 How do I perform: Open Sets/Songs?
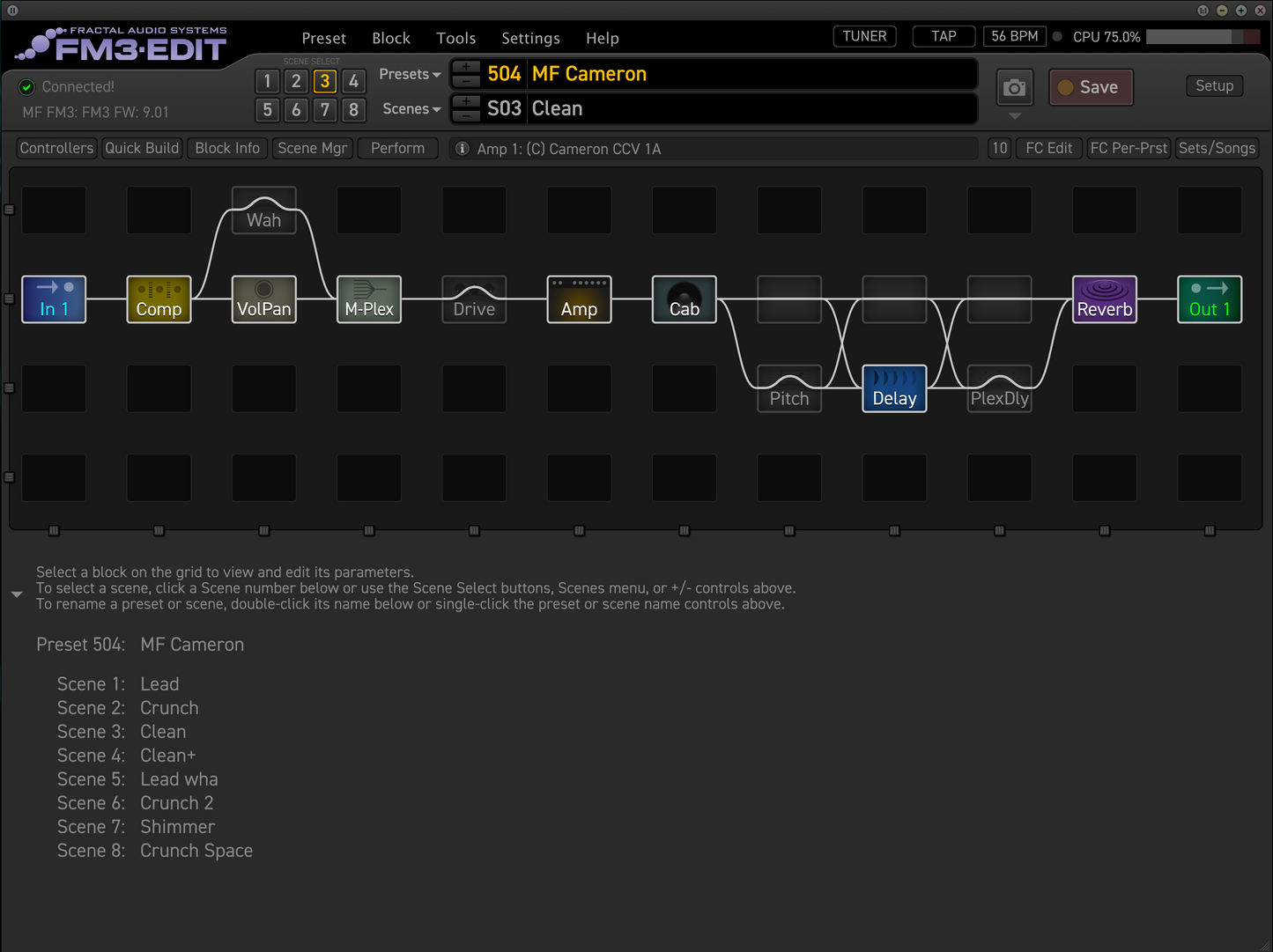click(x=1217, y=148)
